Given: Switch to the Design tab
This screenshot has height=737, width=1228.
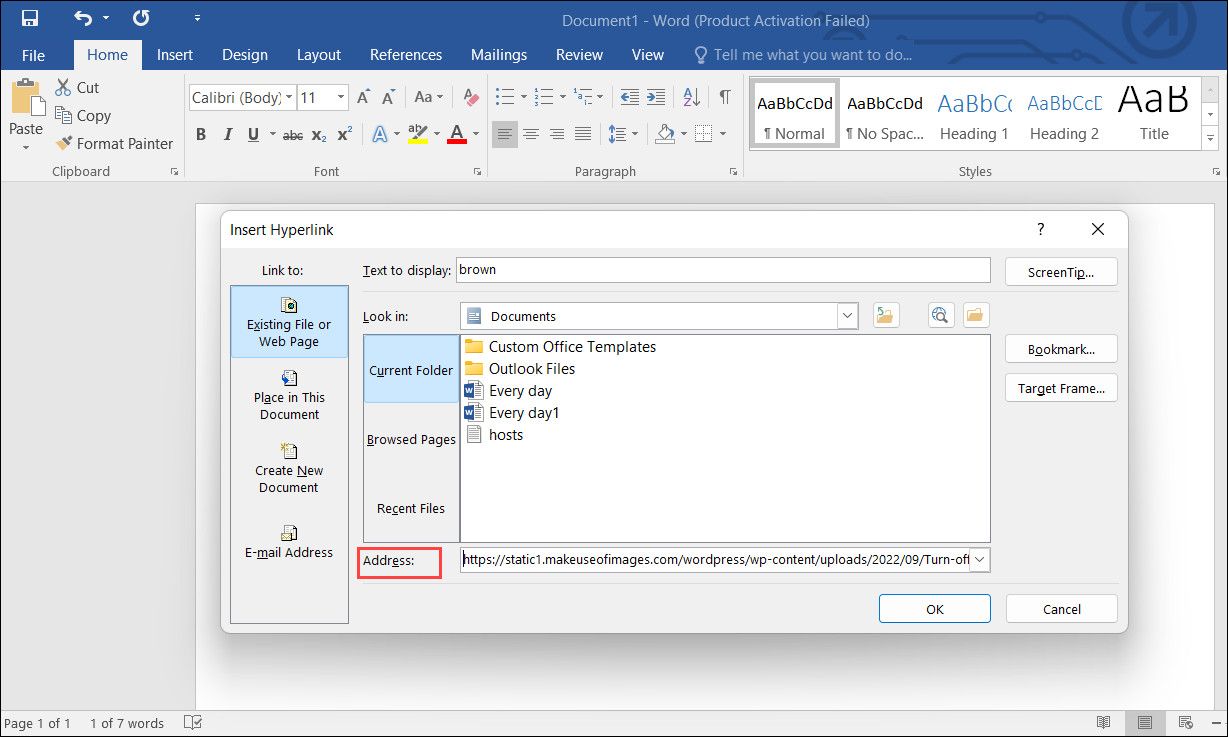Looking at the screenshot, I should (245, 55).
